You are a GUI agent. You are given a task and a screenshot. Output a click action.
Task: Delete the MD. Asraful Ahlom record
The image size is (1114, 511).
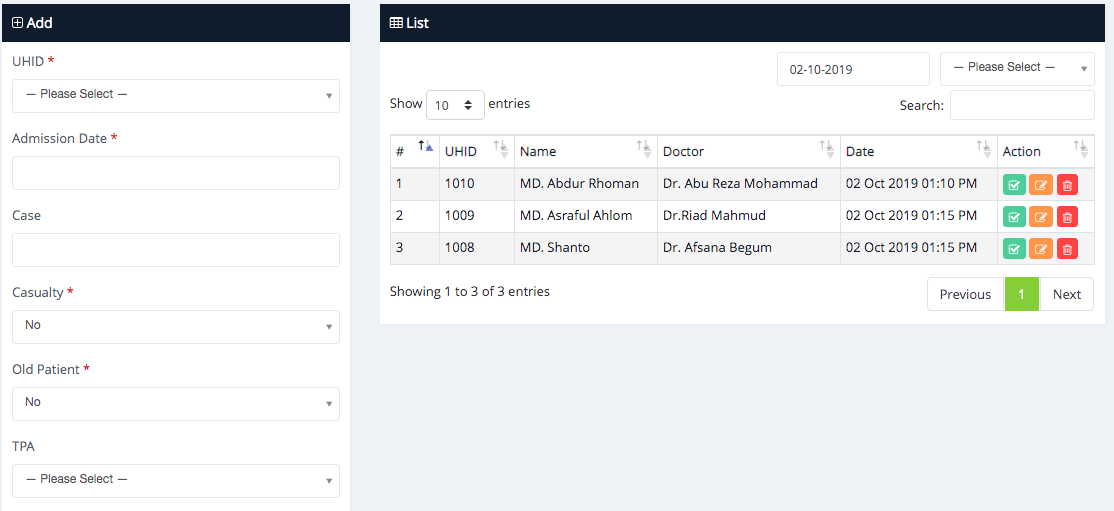point(1067,217)
